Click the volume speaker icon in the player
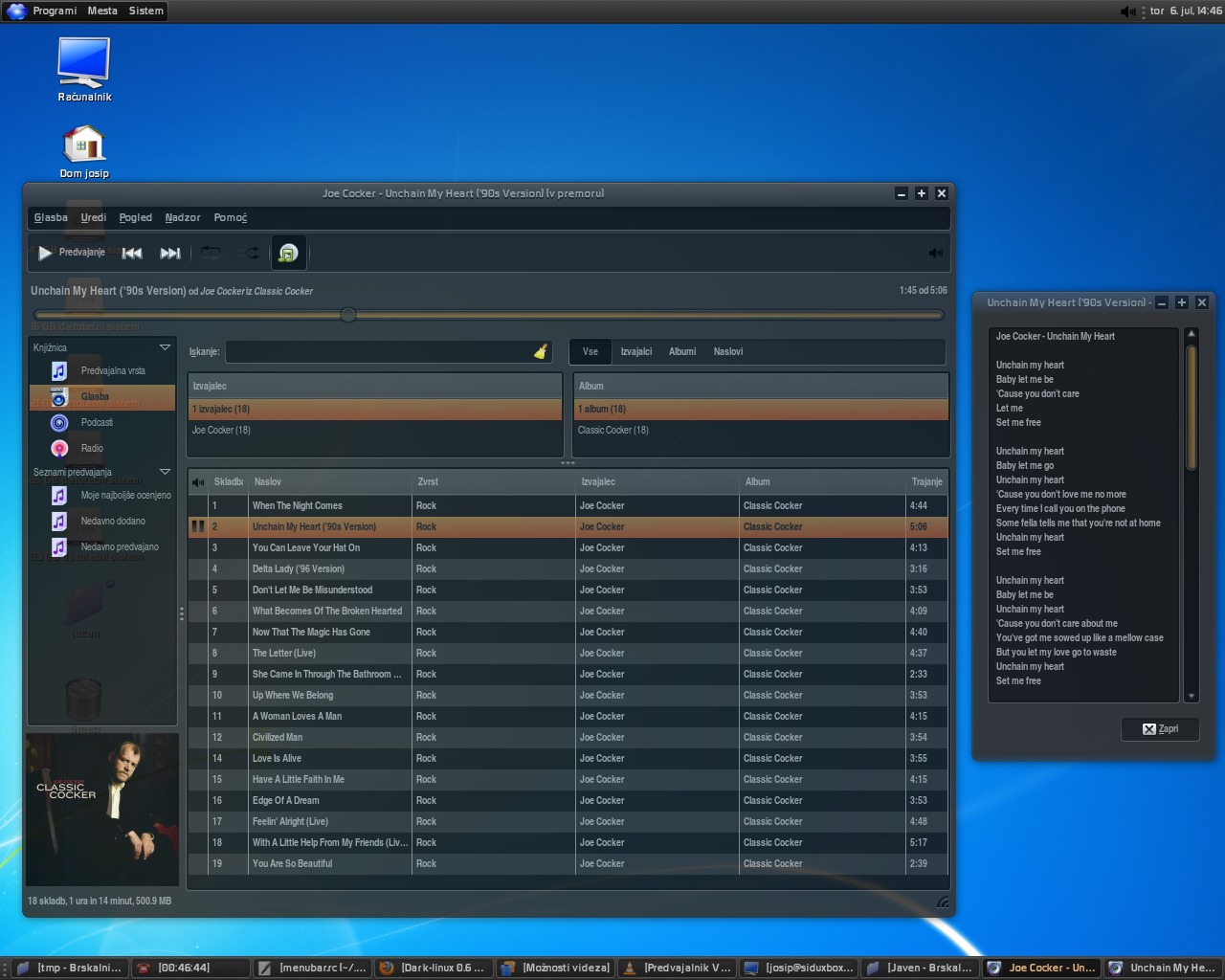Image resolution: width=1225 pixels, height=980 pixels. click(x=935, y=253)
